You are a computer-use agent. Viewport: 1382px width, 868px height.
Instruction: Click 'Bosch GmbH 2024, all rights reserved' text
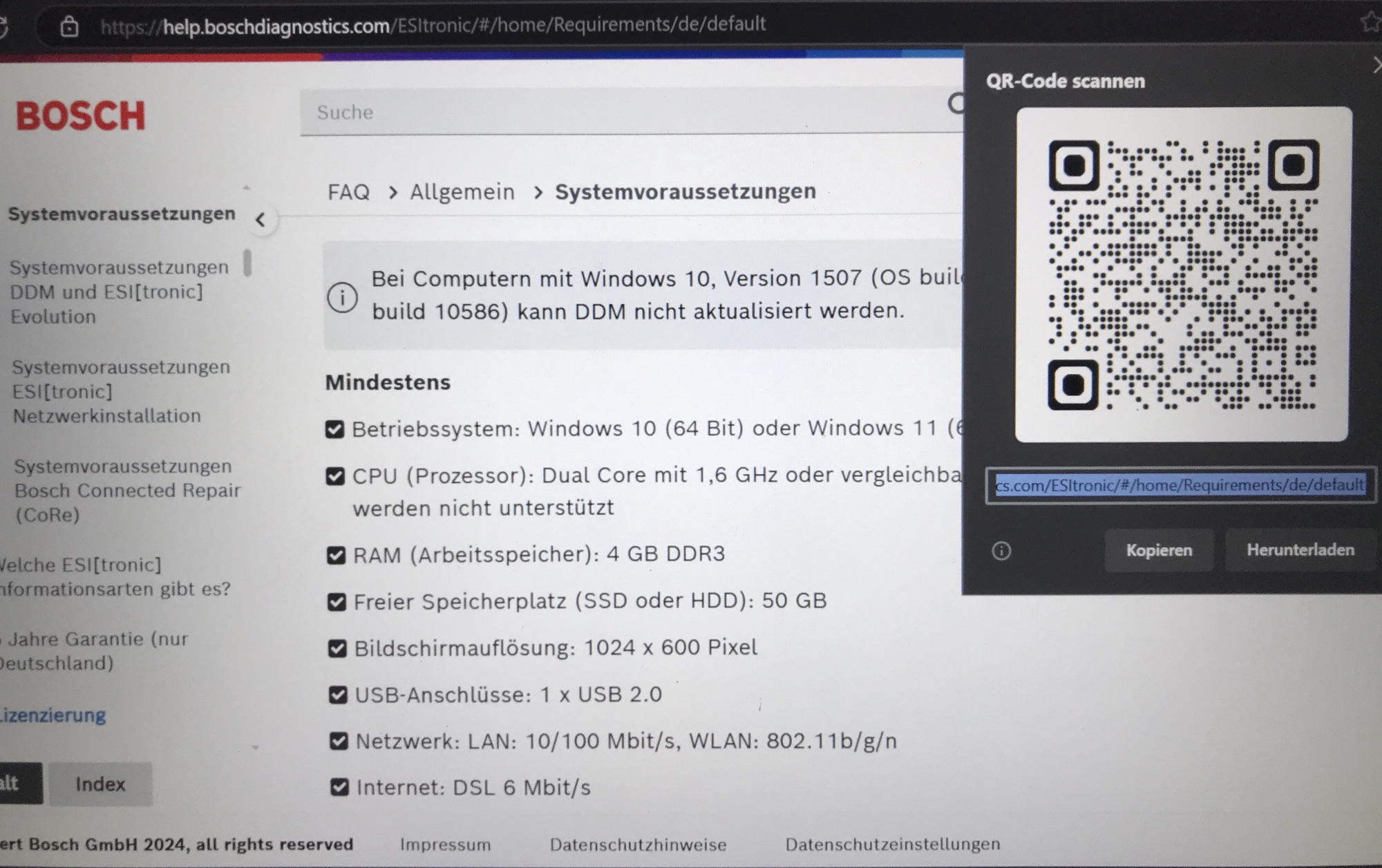[191, 845]
